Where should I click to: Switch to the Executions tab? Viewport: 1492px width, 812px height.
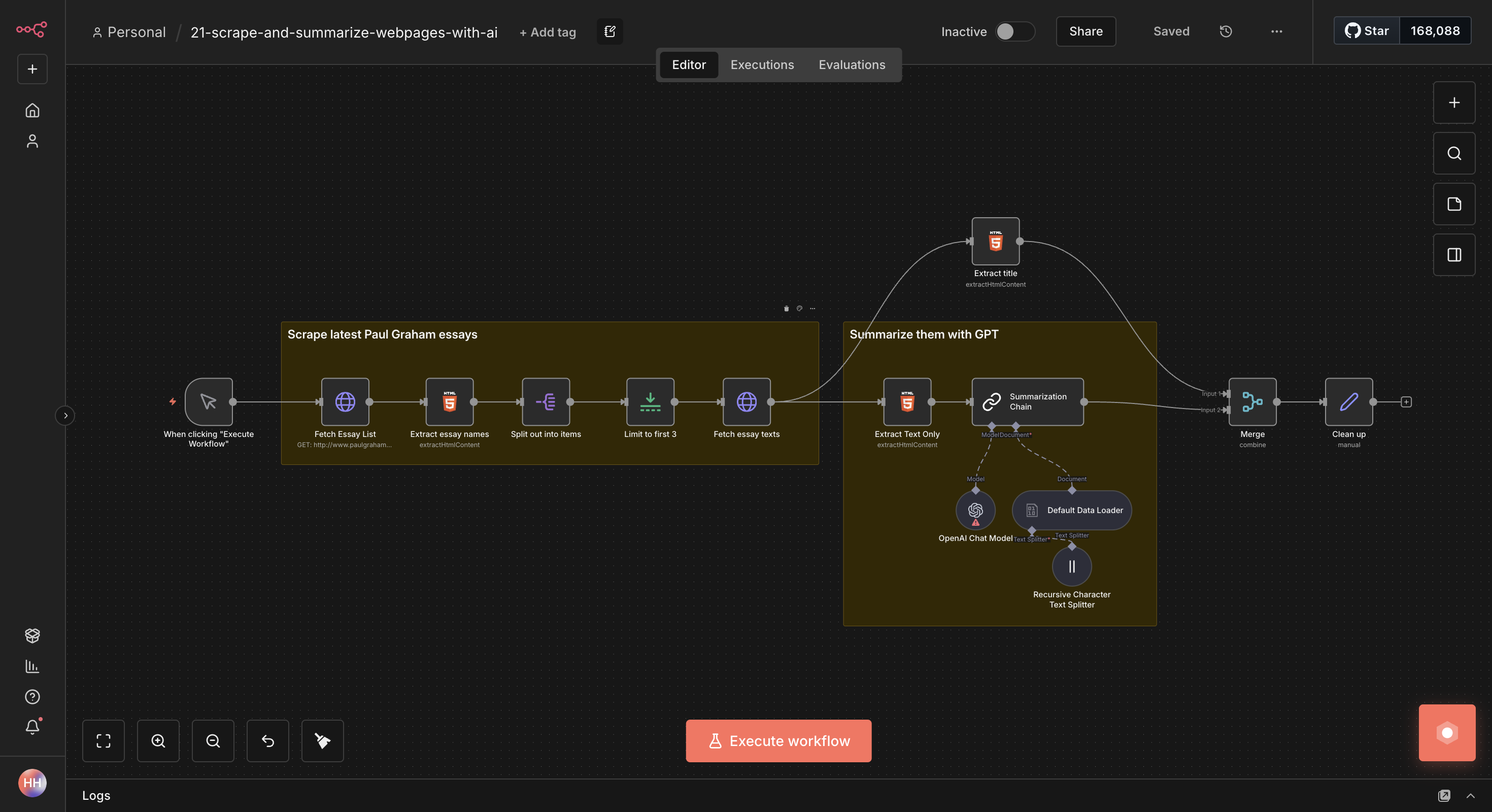[x=762, y=64]
